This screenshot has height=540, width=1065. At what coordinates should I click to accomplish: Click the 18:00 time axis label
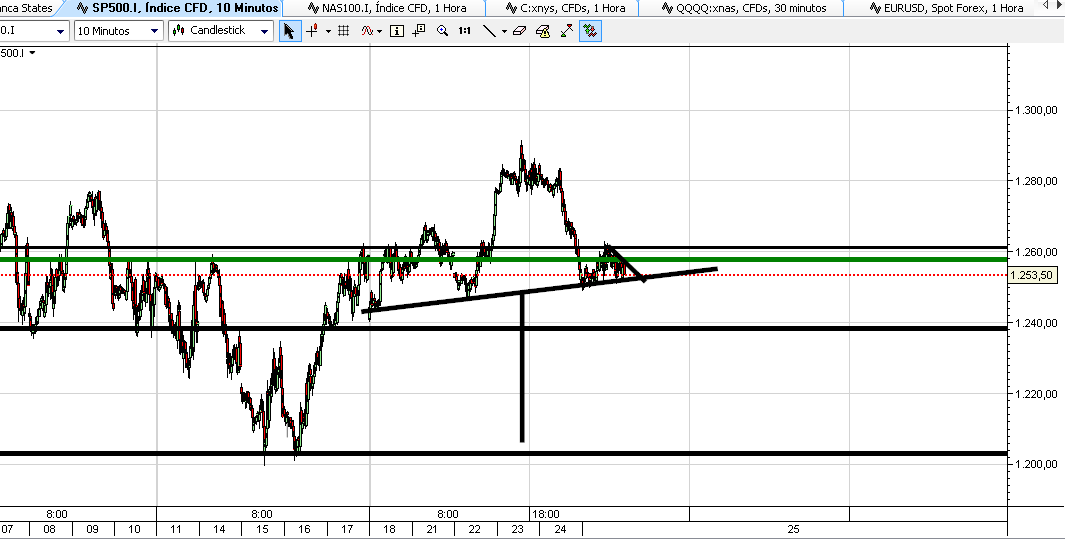545,514
